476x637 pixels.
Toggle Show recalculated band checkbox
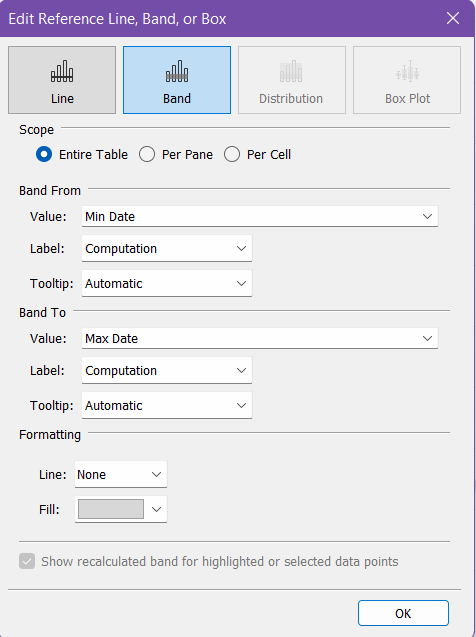(27, 561)
